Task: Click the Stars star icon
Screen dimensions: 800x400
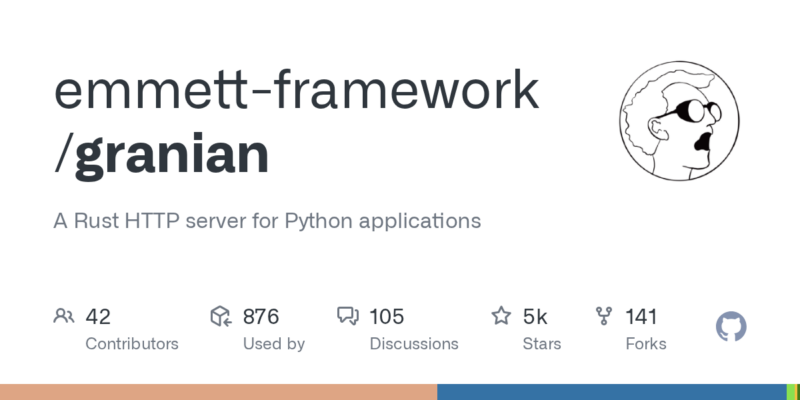Action: (501, 316)
